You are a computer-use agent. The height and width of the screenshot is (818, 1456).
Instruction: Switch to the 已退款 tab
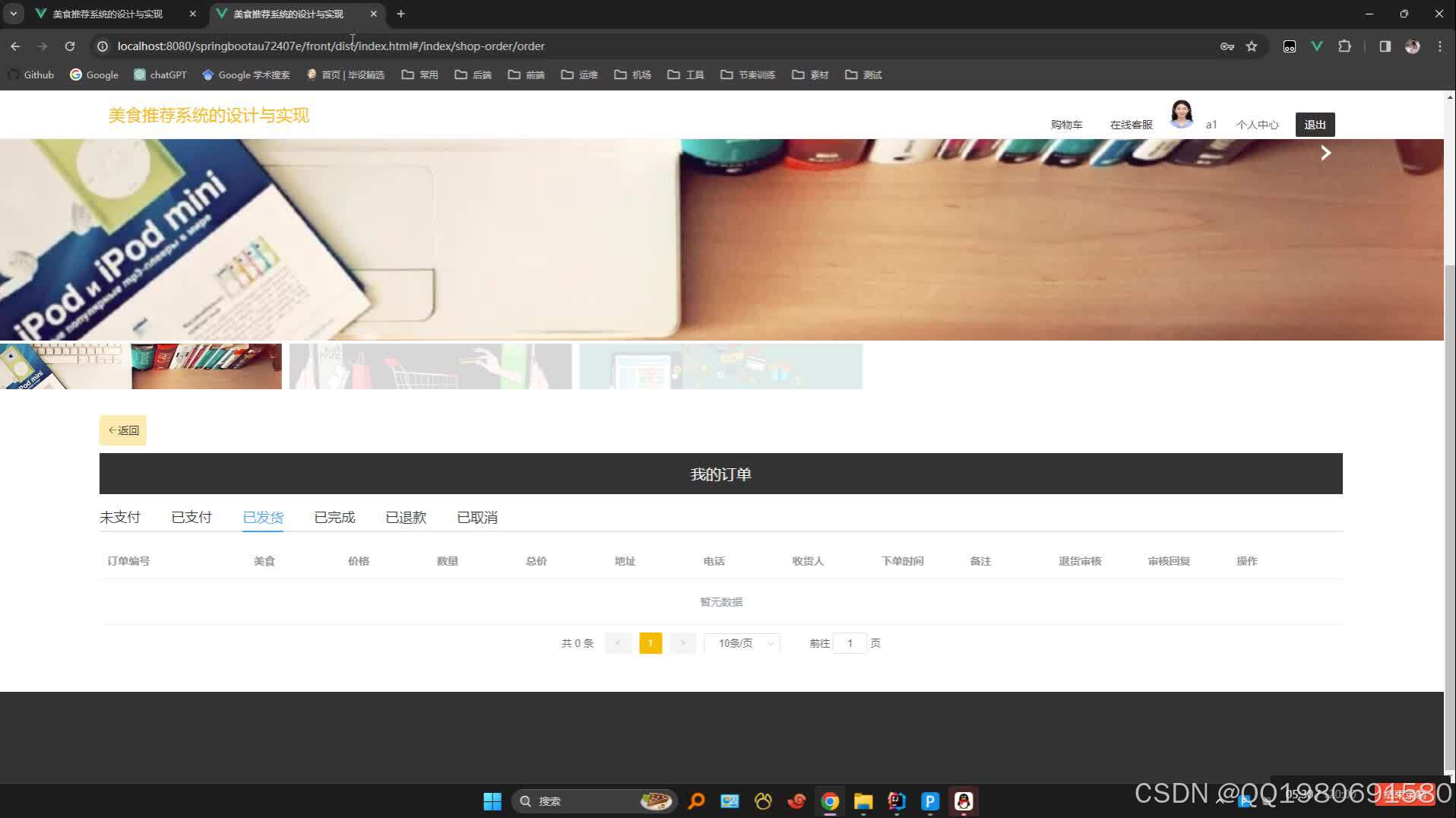click(x=406, y=518)
